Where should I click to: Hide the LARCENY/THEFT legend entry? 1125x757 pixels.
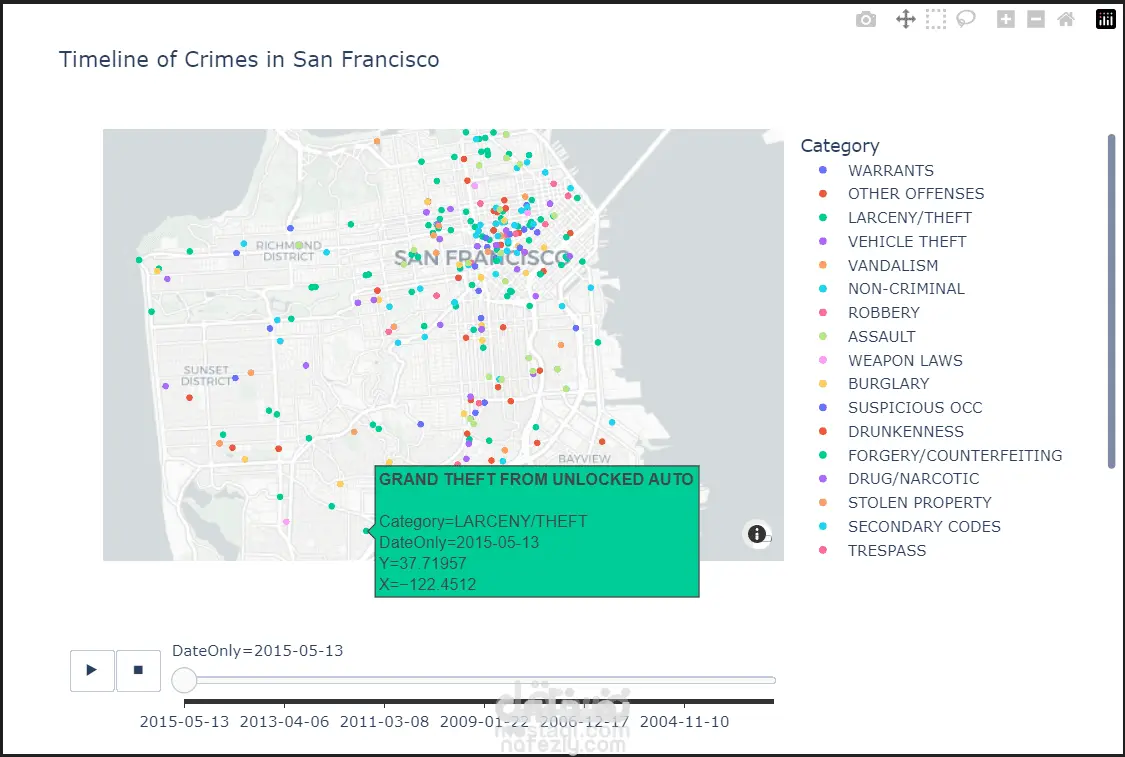point(909,217)
